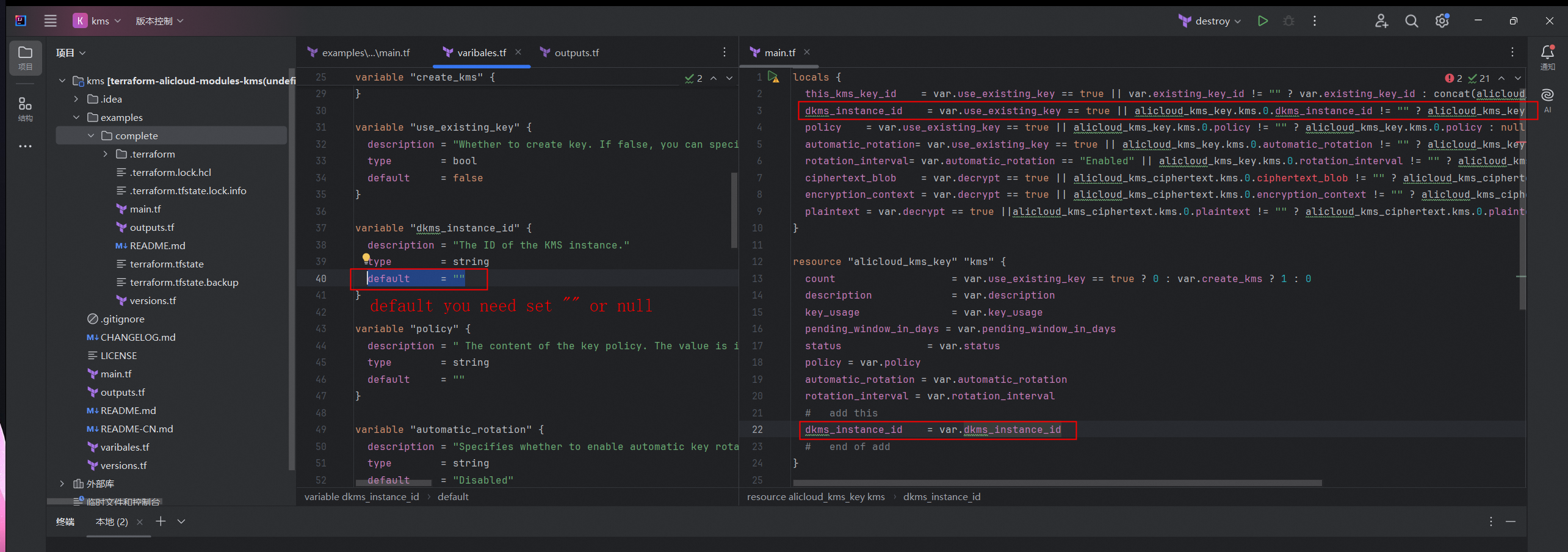Screen dimensions: 1568x552
Task: Select terraform.tfstate.backup file
Action: pos(184,282)
